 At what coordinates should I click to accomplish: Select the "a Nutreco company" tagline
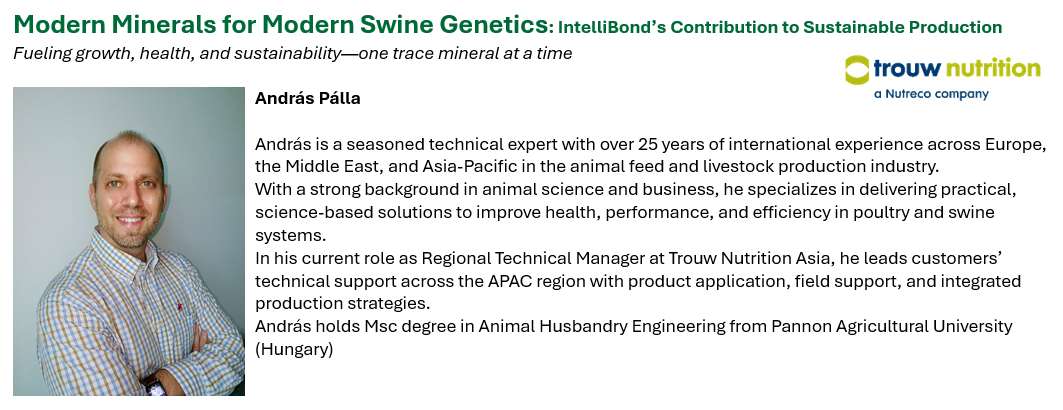(930, 94)
